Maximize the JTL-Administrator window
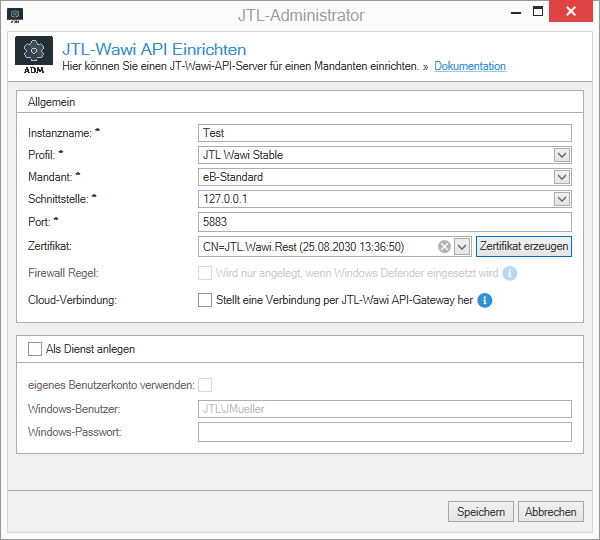 click(x=537, y=13)
